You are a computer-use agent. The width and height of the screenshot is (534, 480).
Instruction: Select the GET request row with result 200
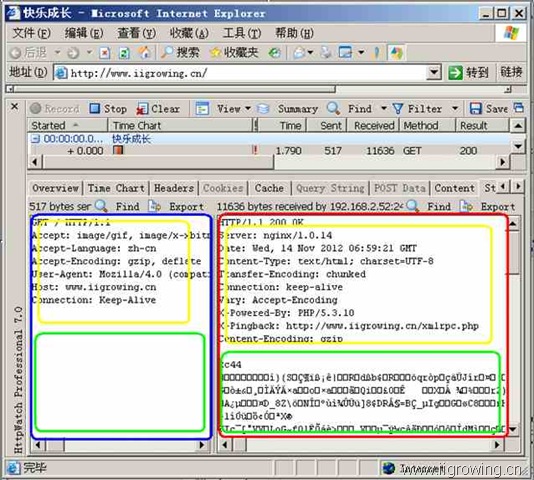point(269,151)
